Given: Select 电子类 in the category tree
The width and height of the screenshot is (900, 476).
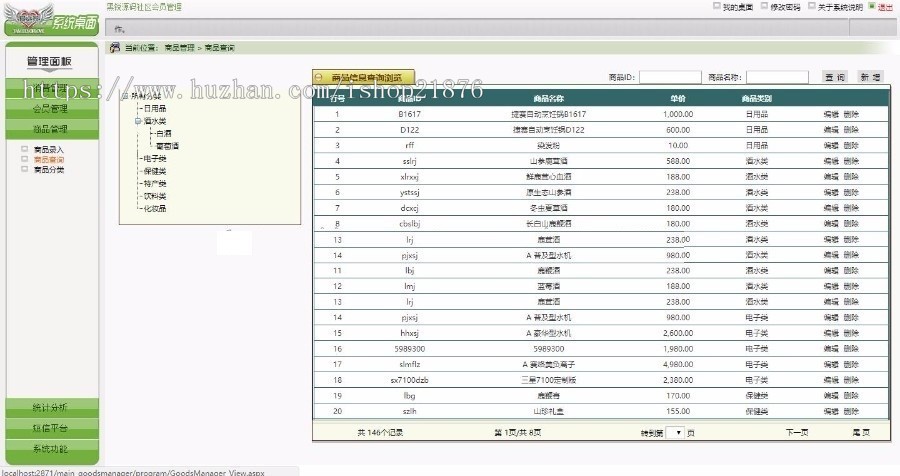Looking at the screenshot, I should 154,158.
